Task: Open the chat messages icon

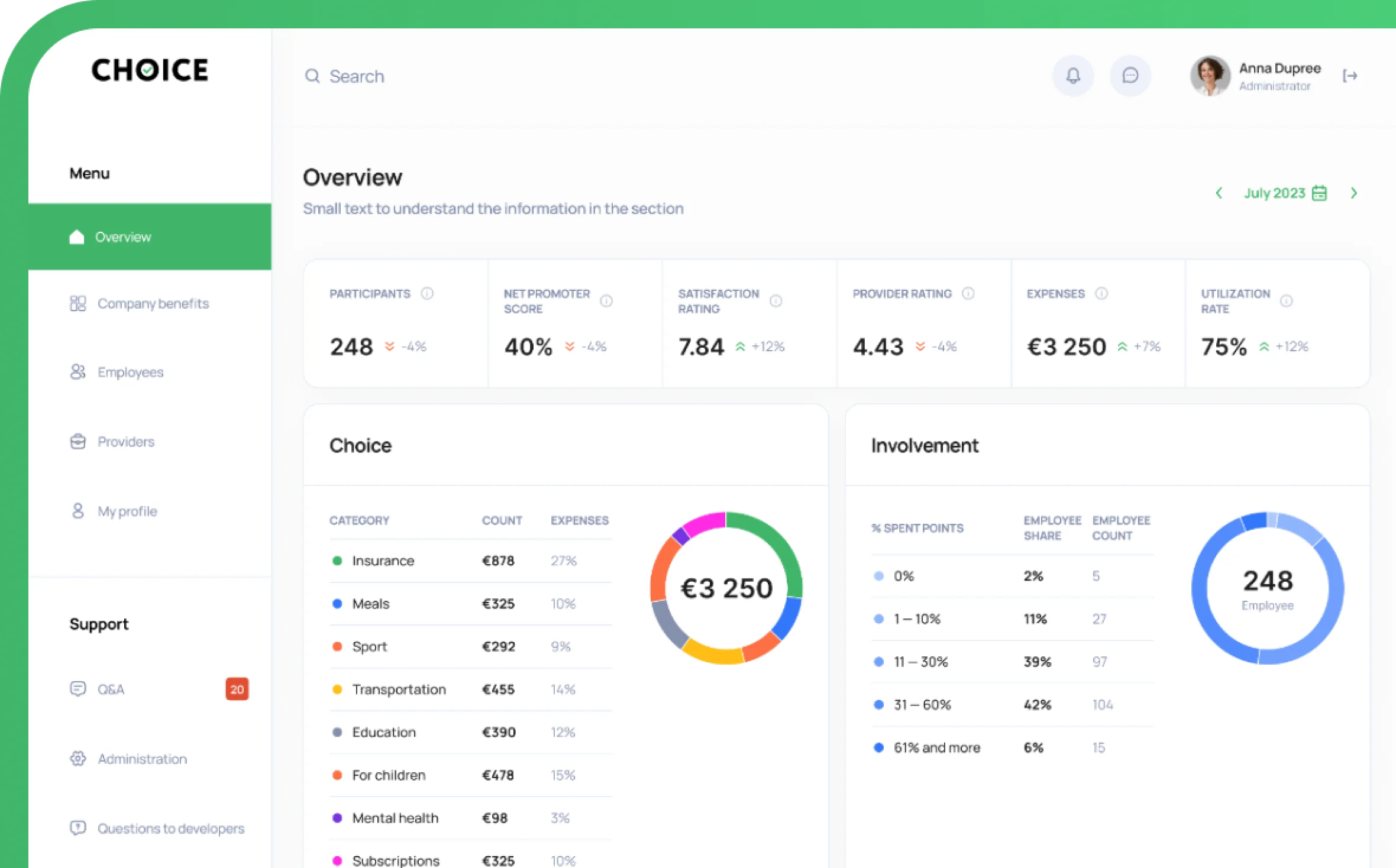Action: coord(1130,76)
